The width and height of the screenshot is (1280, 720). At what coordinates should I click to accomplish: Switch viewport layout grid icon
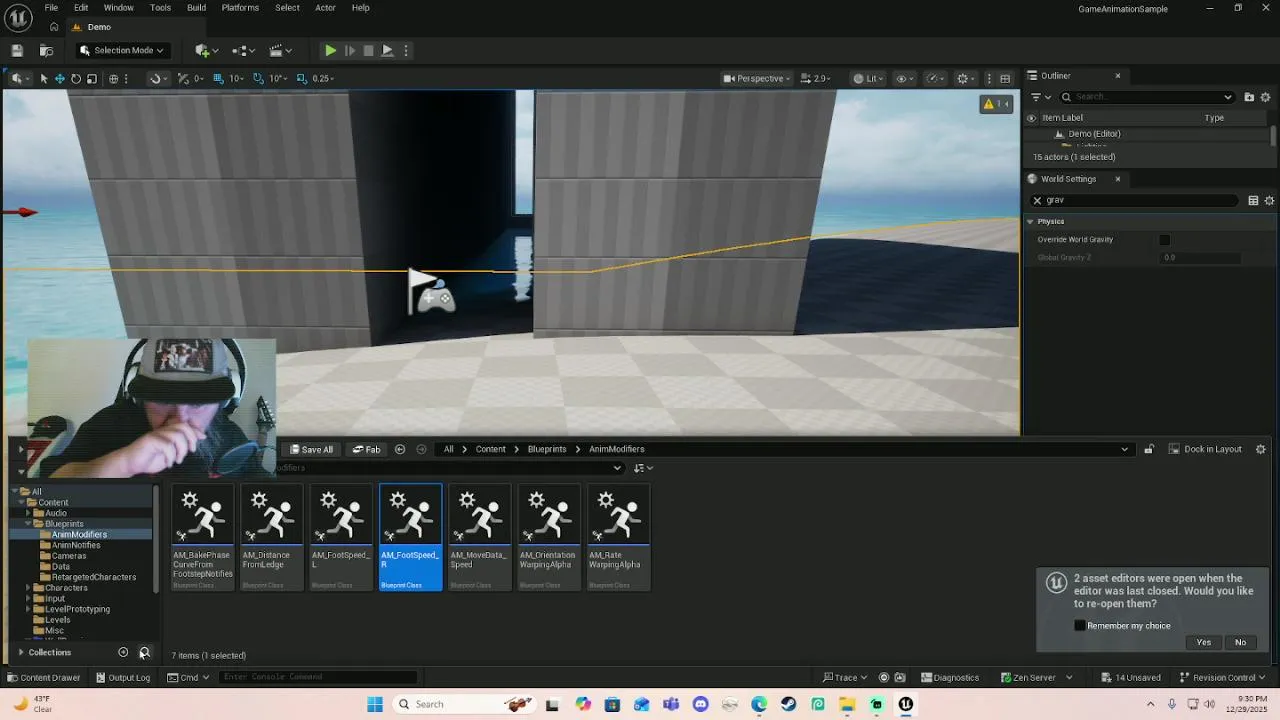pyautogui.click(x=1005, y=78)
